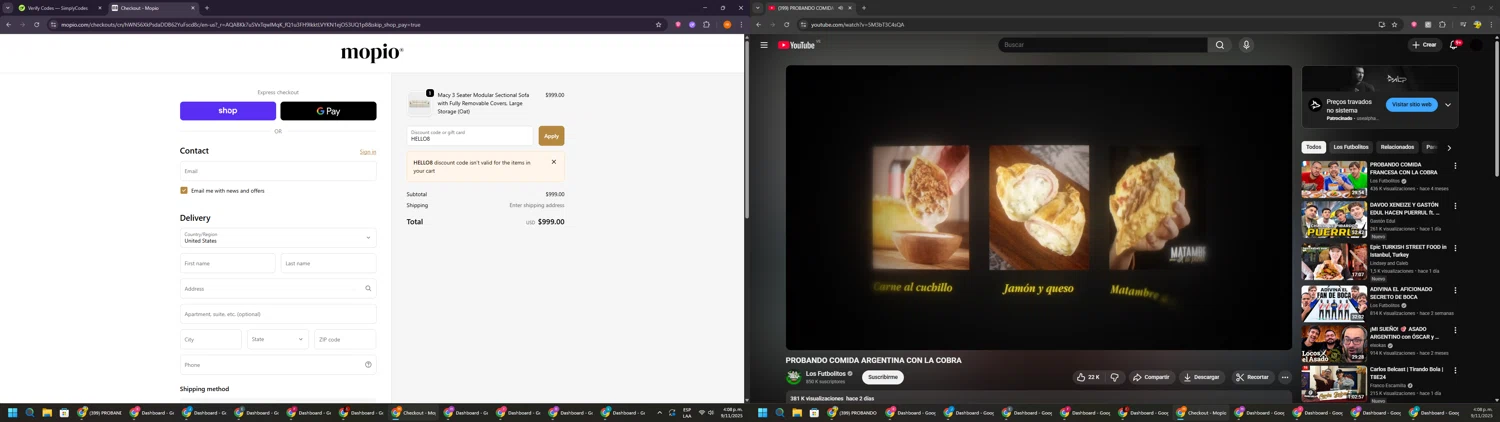The height and width of the screenshot is (422, 1500).
Task: Open YouTube hamburger guide menu
Action: pyautogui.click(x=764, y=45)
